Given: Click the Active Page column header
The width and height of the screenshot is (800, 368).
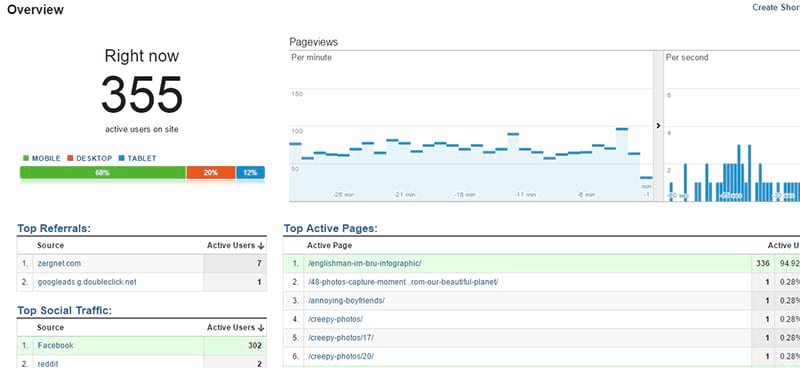Looking at the screenshot, I should 330,246.
